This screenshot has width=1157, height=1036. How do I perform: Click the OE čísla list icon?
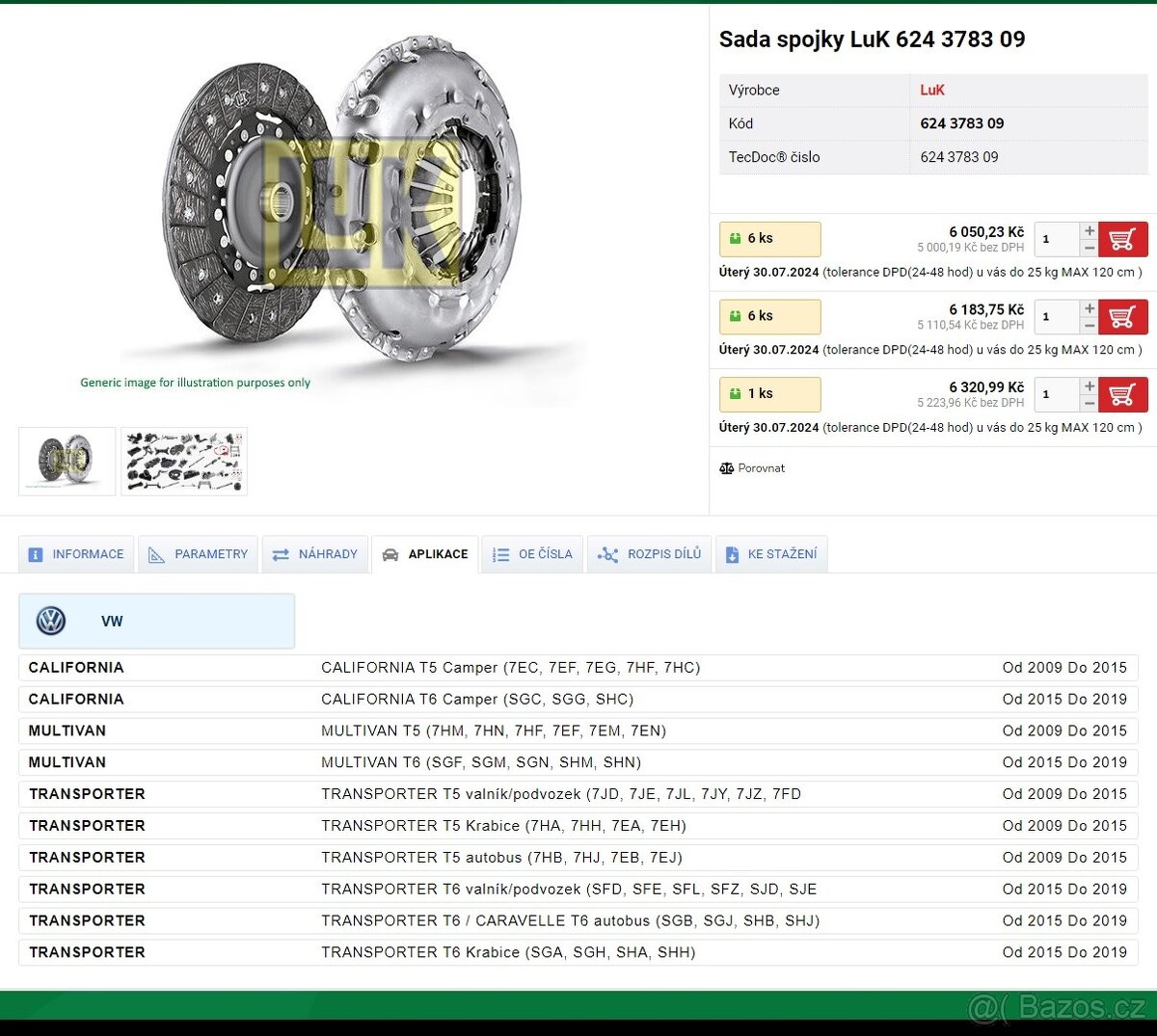[x=500, y=555]
